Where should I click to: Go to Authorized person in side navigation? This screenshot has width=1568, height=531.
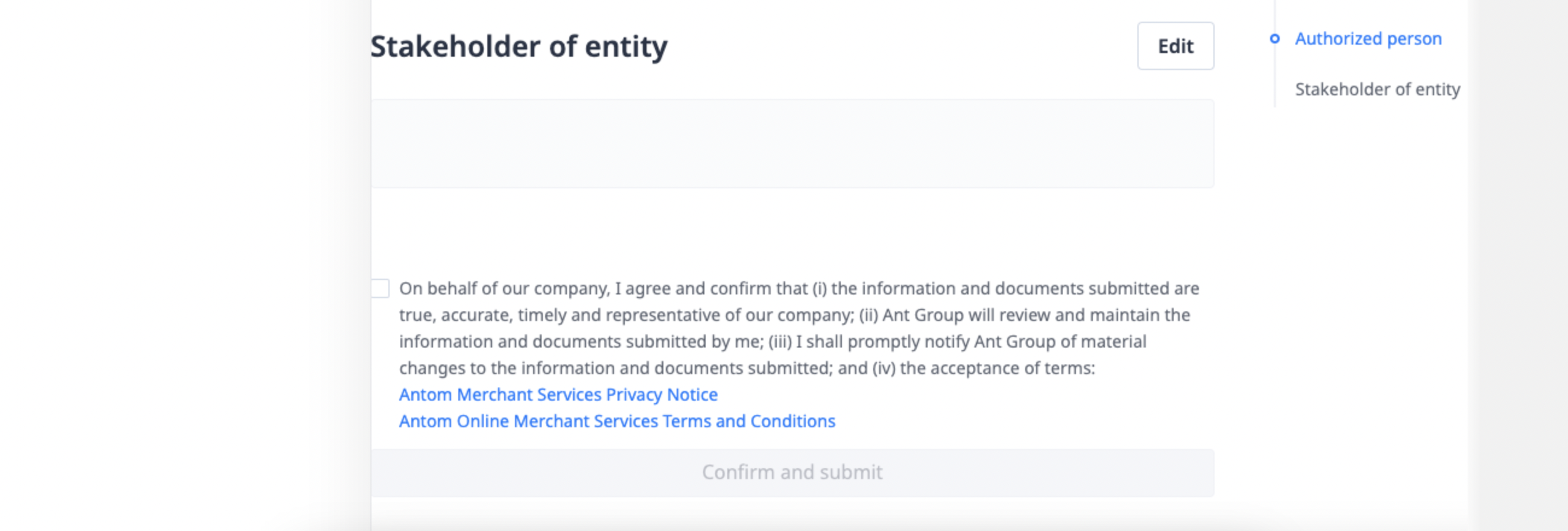pyautogui.click(x=1368, y=39)
